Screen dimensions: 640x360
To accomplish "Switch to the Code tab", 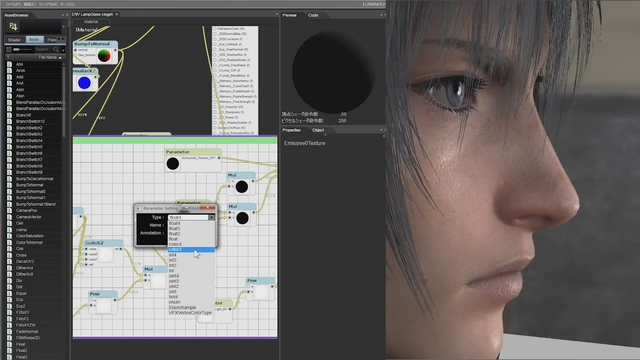I will tap(313, 15).
